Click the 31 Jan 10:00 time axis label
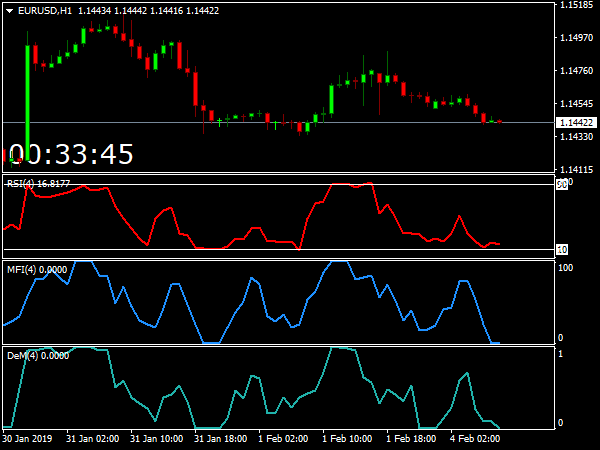This screenshot has height=450, width=600. (x=157, y=439)
